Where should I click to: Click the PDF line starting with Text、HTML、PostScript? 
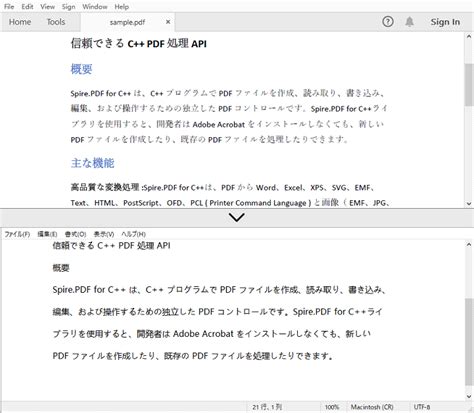click(x=230, y=203)
